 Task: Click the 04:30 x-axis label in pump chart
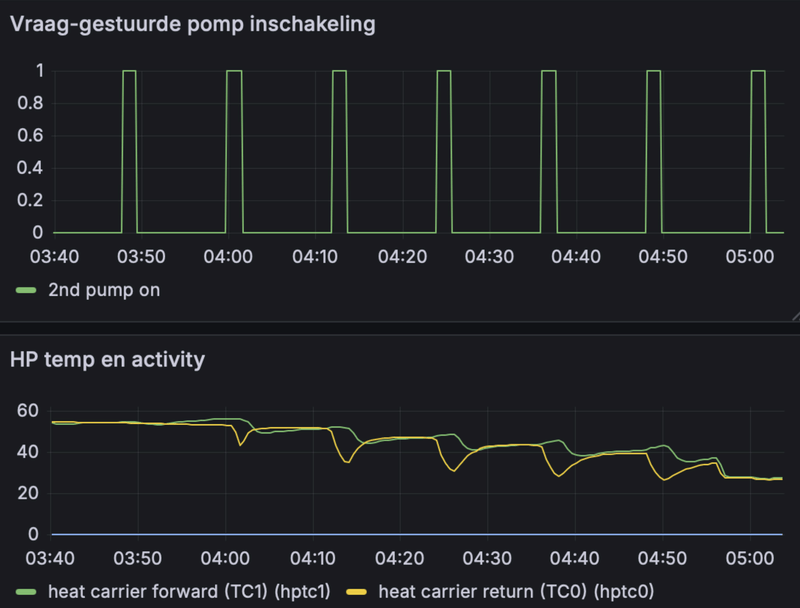(x=489, y=257)
